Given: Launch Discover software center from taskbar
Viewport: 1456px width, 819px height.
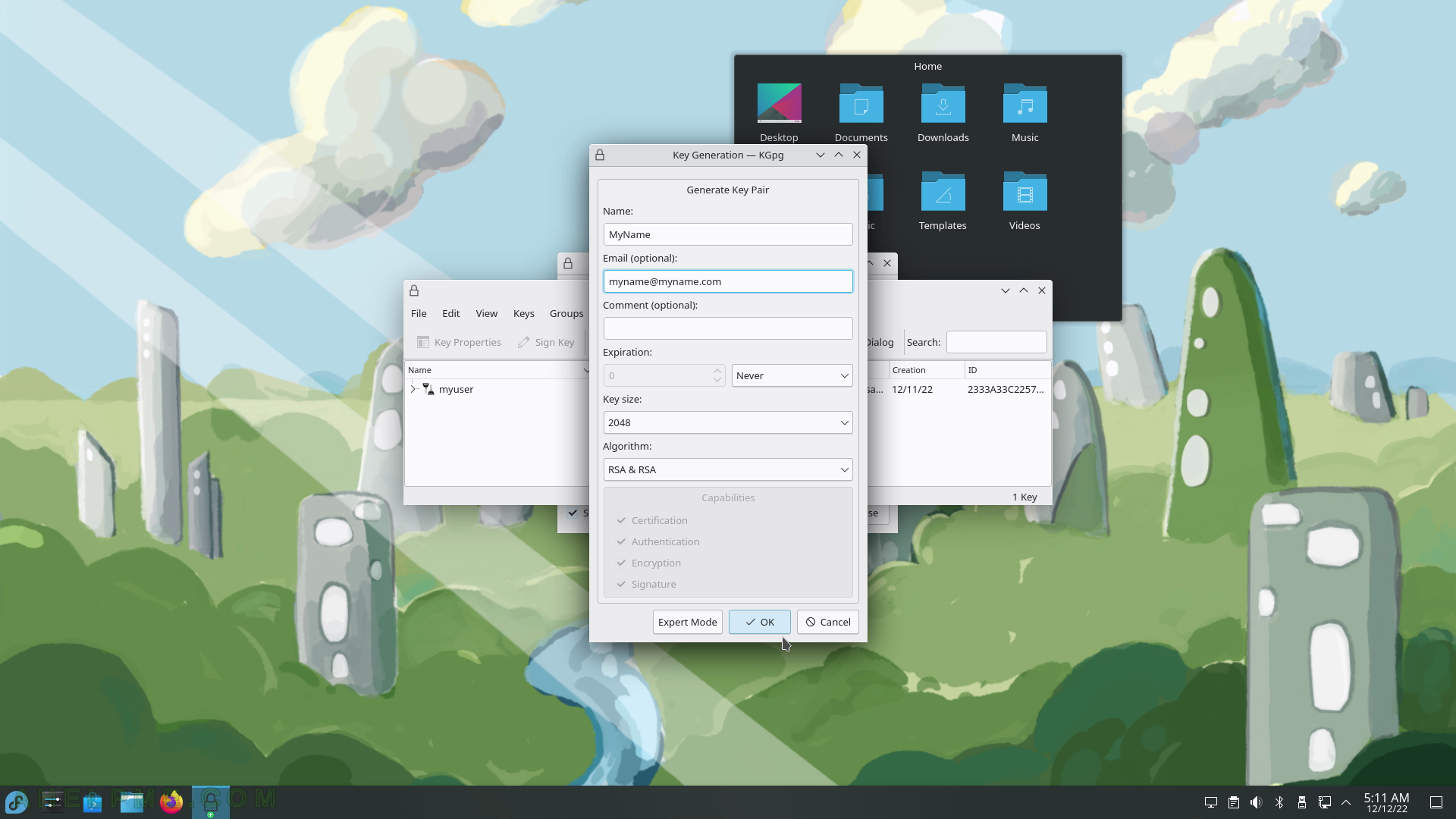Looking at the screenshot, I should point(93,802).
